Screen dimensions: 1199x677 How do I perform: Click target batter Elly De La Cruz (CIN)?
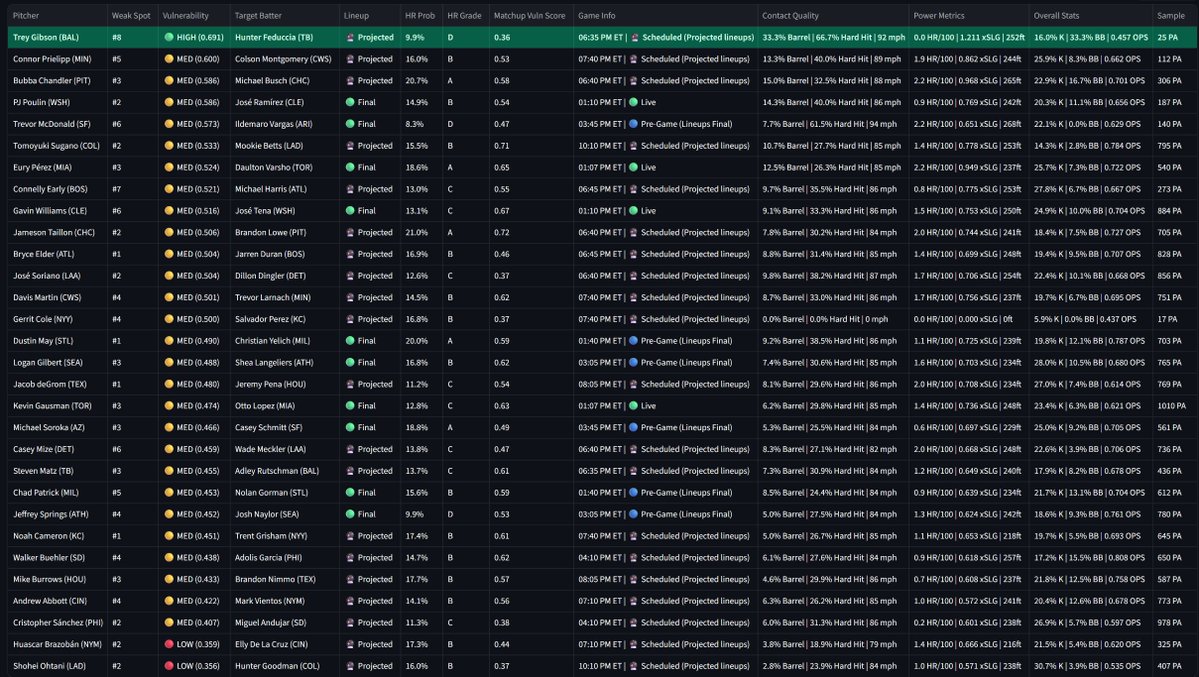click(x=271, y=644)
